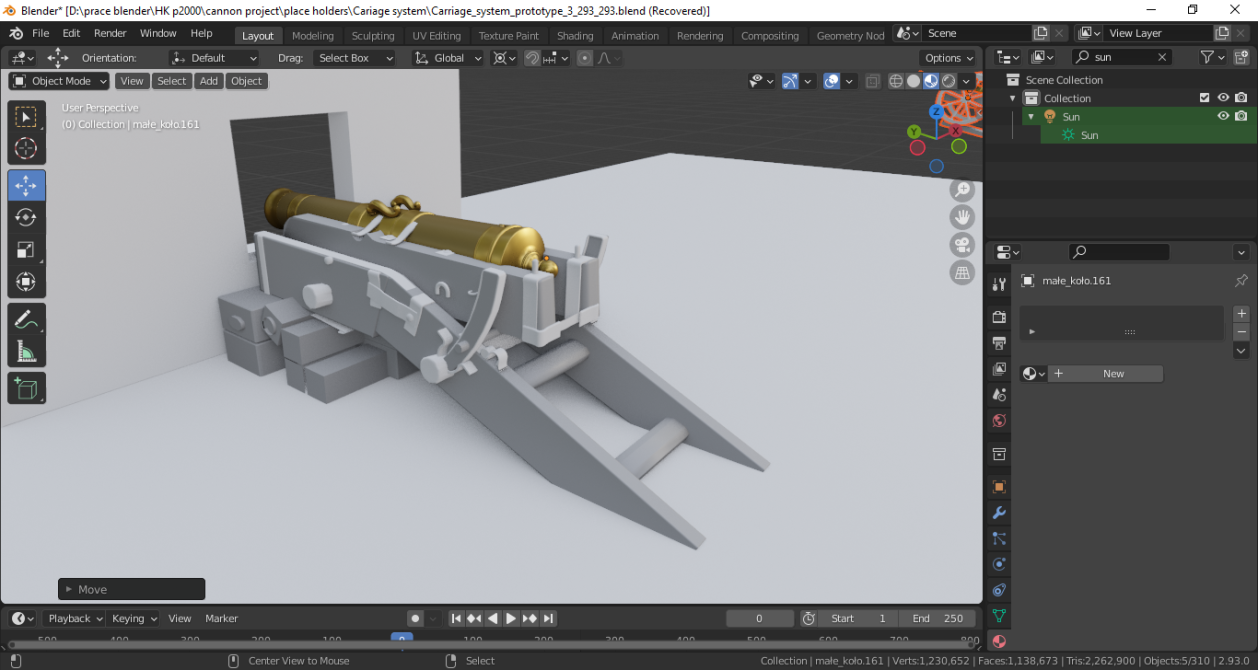Image resolution: width=1258 pixels, height=670 pixels.
Task: Activate the Scale tool
Action: [26, 250]
